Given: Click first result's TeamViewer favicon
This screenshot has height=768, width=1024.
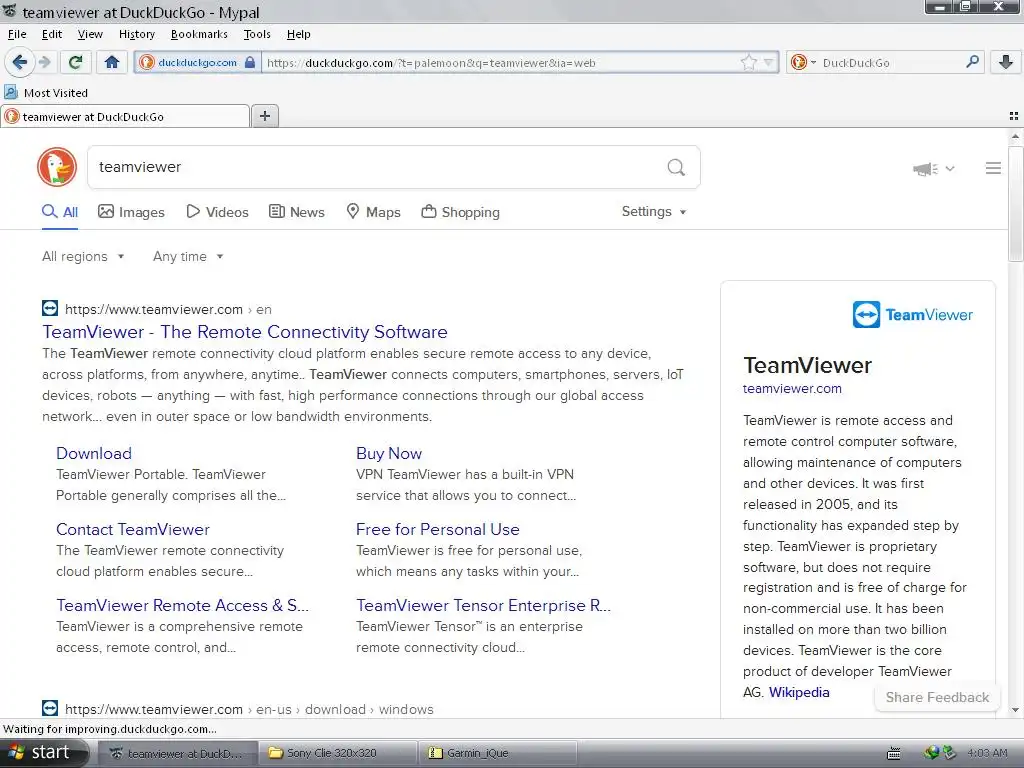Looking at the screenshot, I should point(50,308).
